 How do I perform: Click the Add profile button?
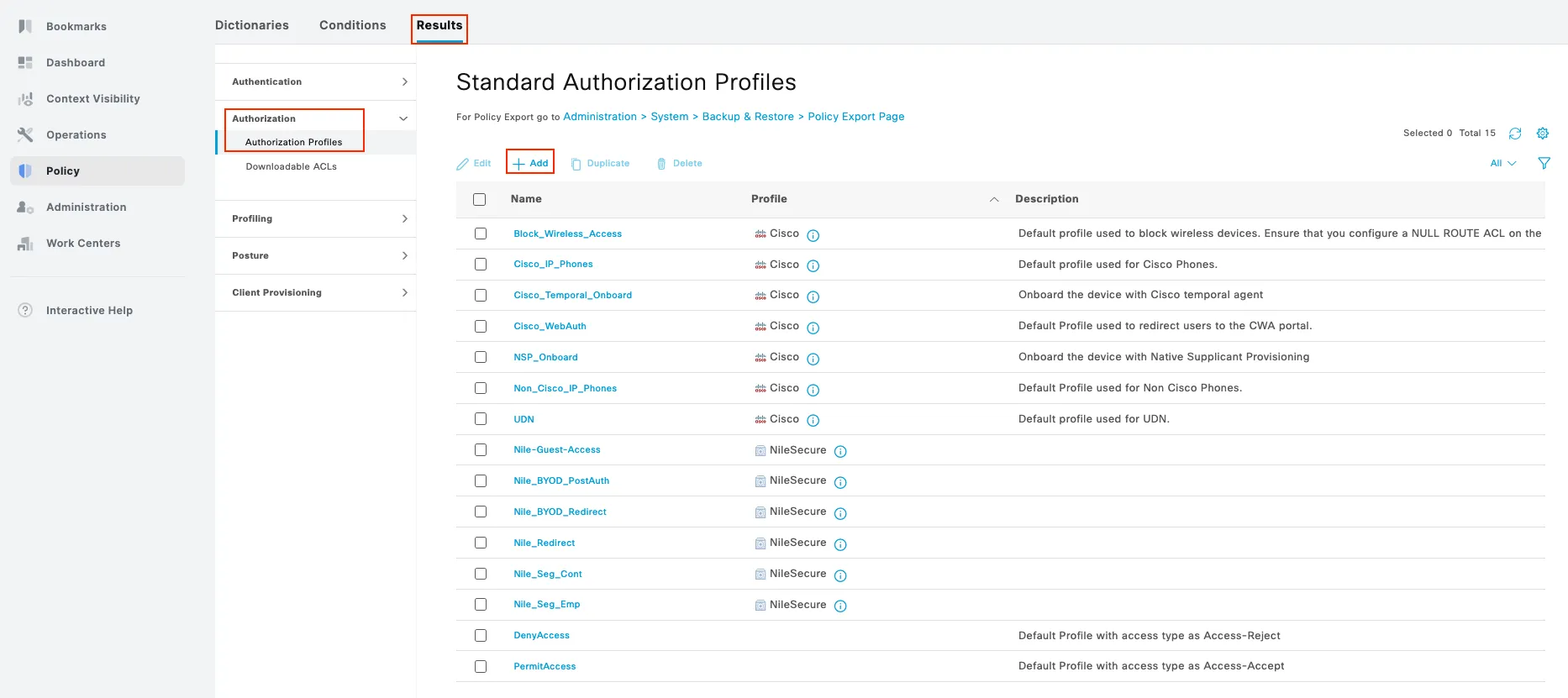pos(530,163)
